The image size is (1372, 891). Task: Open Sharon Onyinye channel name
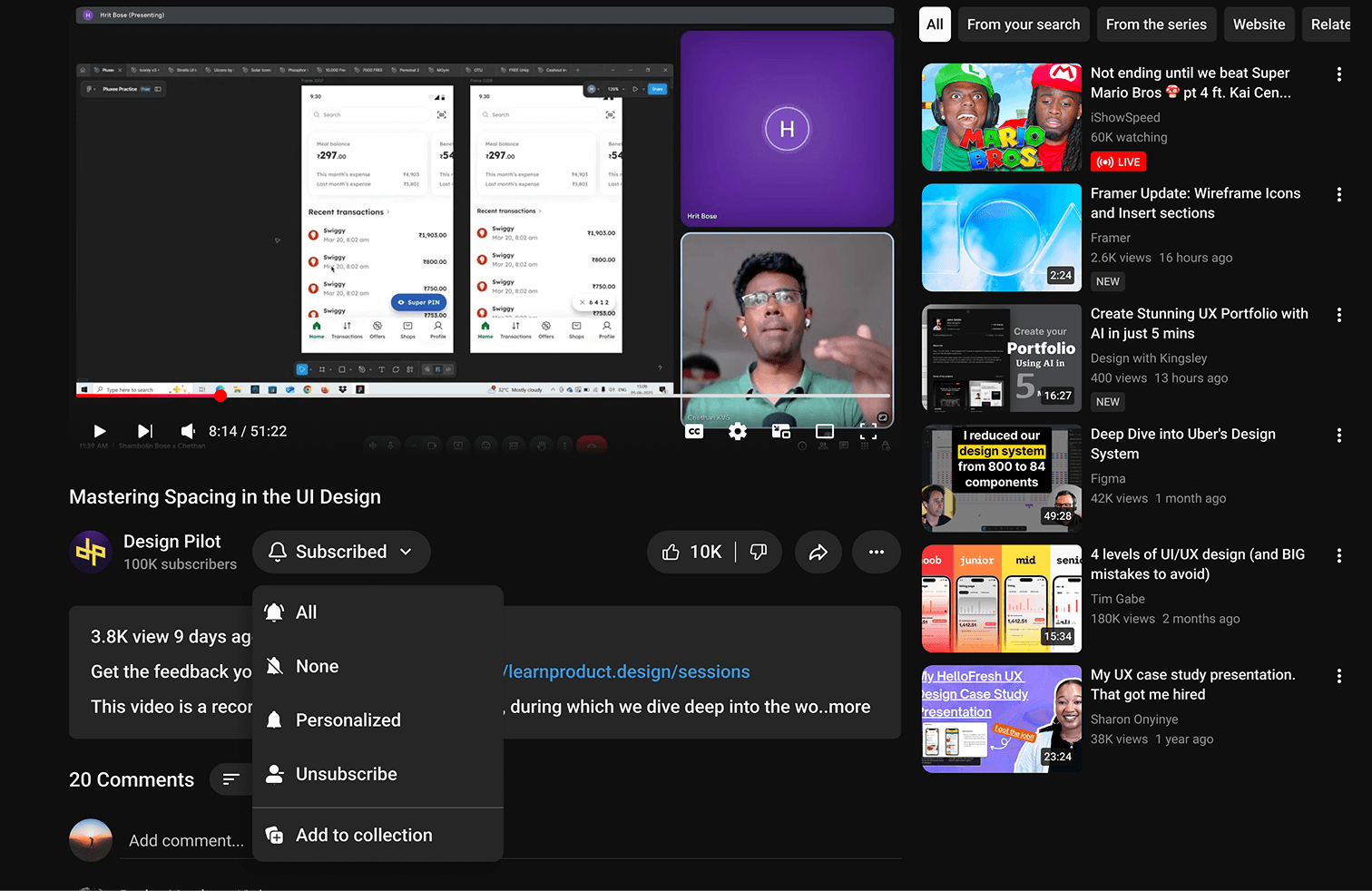click(x=1134, y=720)
